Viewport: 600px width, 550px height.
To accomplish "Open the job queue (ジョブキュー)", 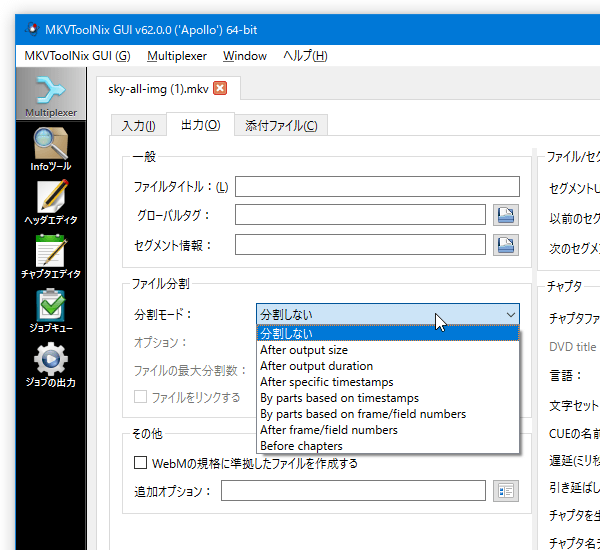I will 51,311.
